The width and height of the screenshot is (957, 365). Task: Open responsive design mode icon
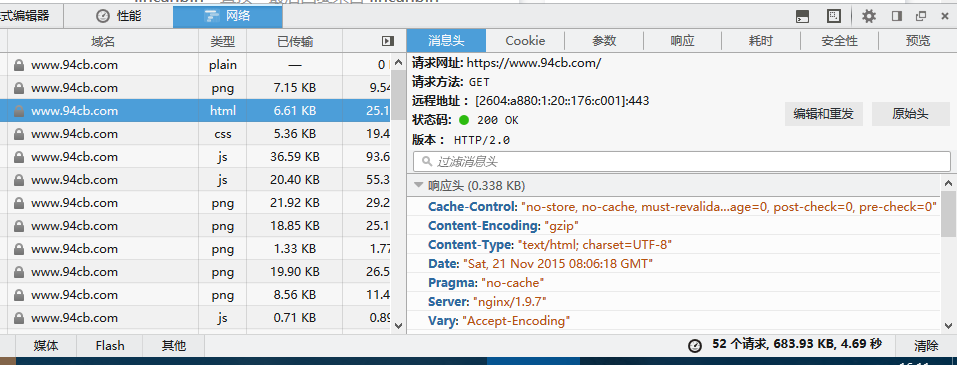[834, 16]
